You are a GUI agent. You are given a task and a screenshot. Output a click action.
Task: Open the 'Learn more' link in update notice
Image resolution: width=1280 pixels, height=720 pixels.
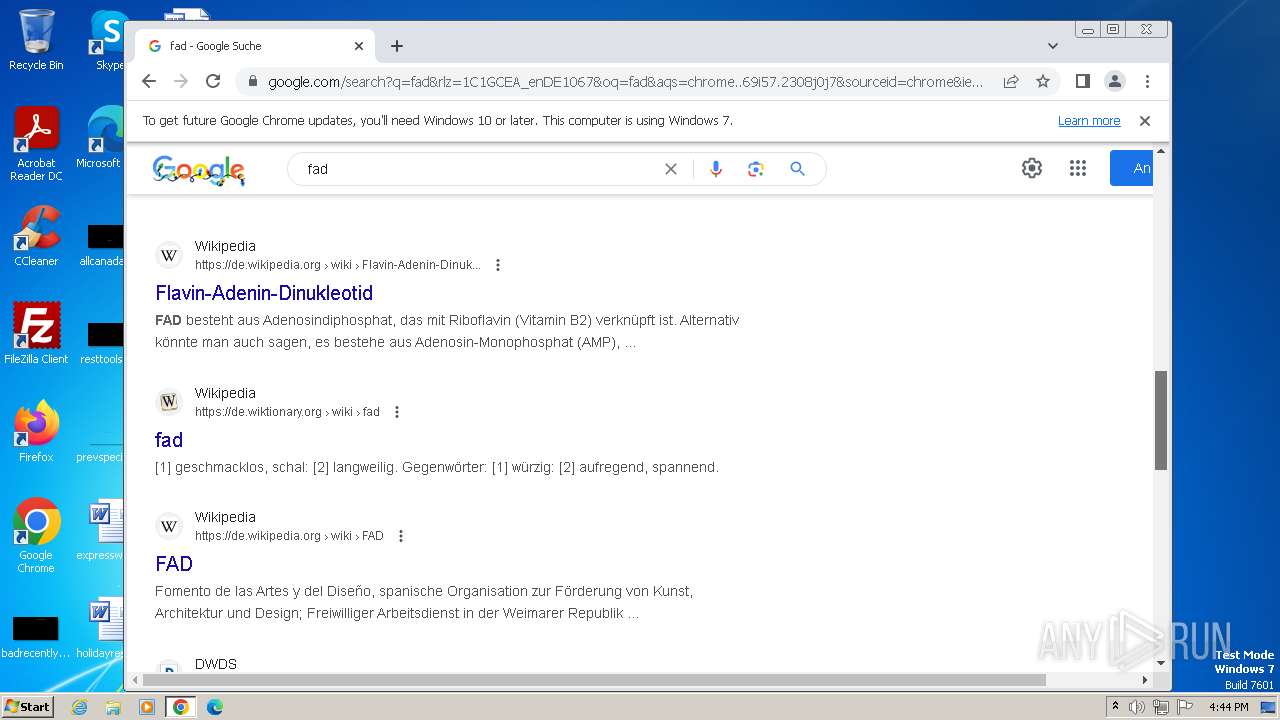[x=1089, y=121]
